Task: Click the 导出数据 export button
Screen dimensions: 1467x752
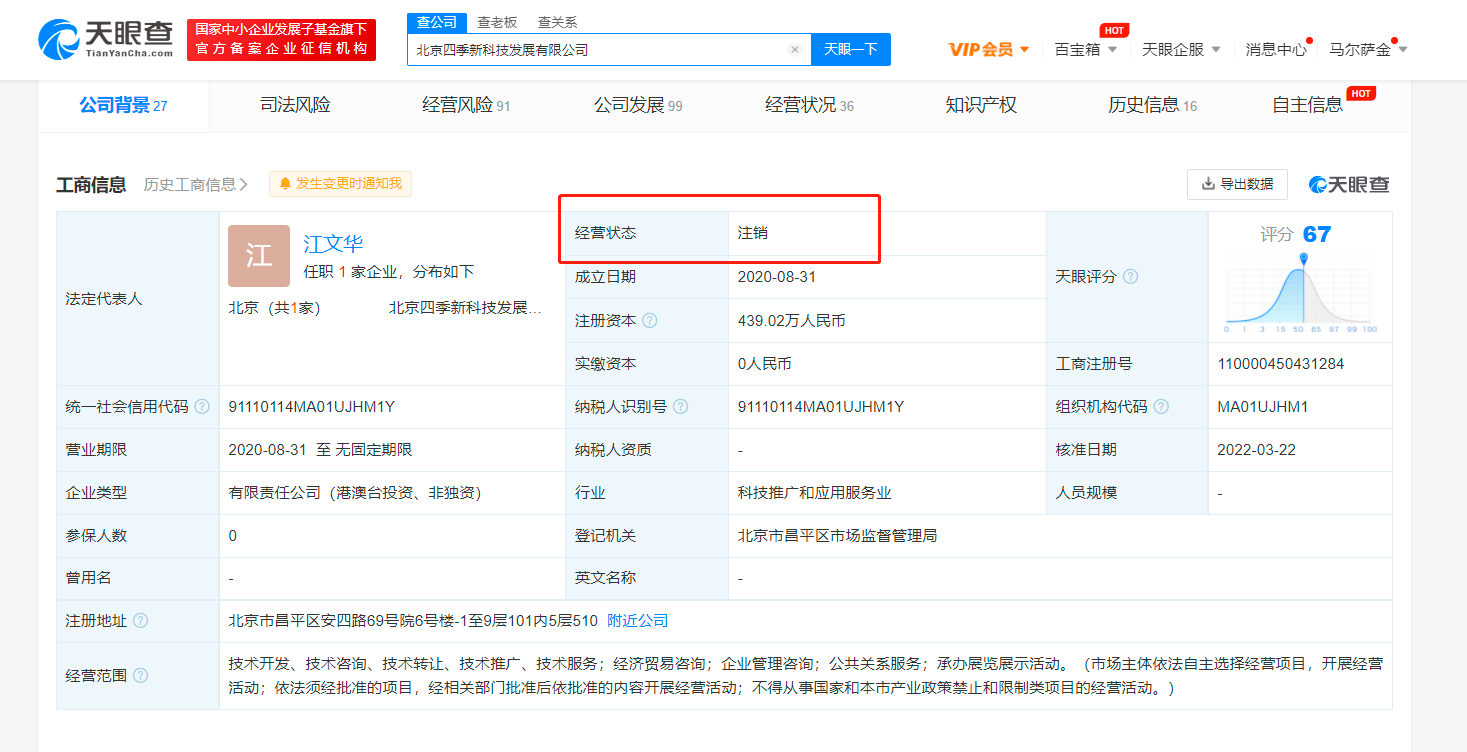Action: coord(1237,184)
